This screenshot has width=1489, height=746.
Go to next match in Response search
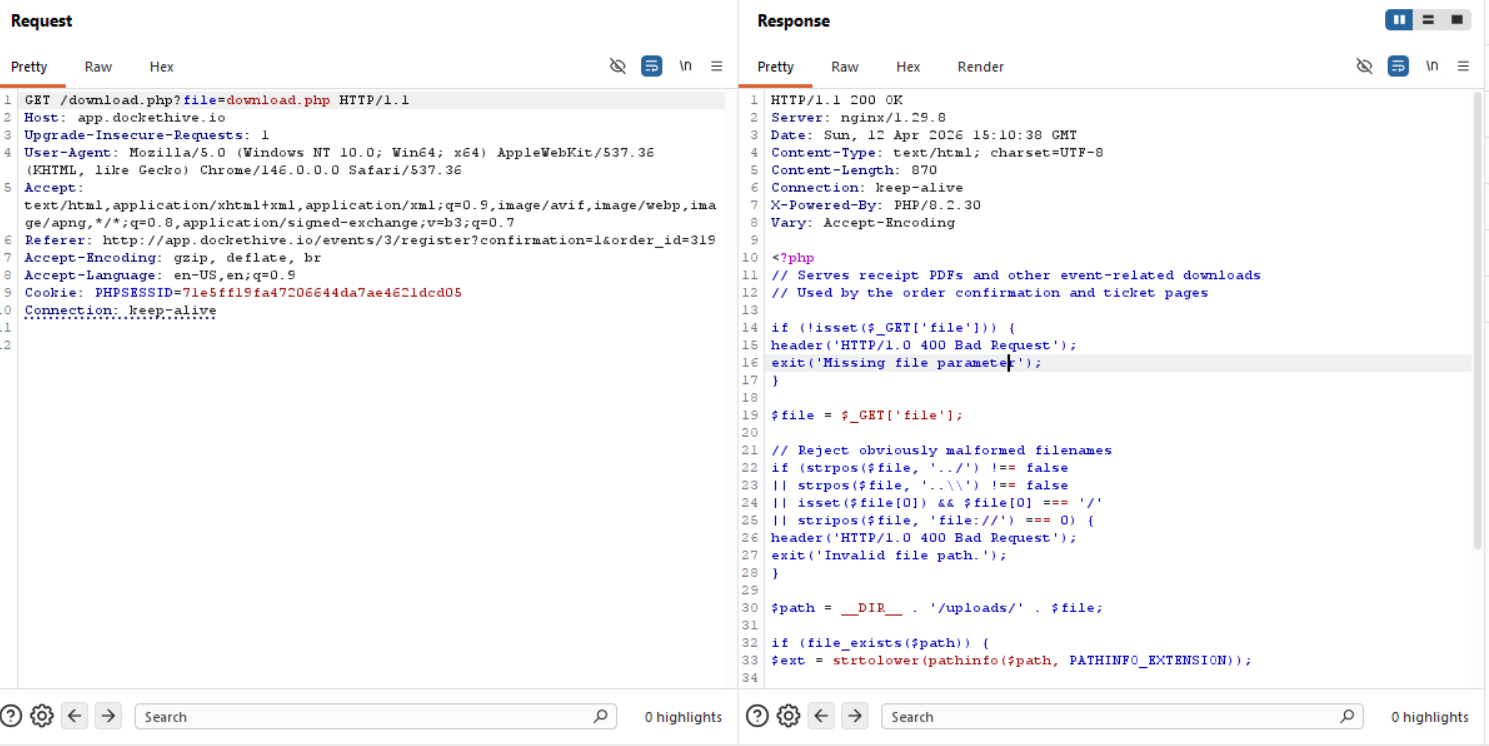tap(854, 716)
